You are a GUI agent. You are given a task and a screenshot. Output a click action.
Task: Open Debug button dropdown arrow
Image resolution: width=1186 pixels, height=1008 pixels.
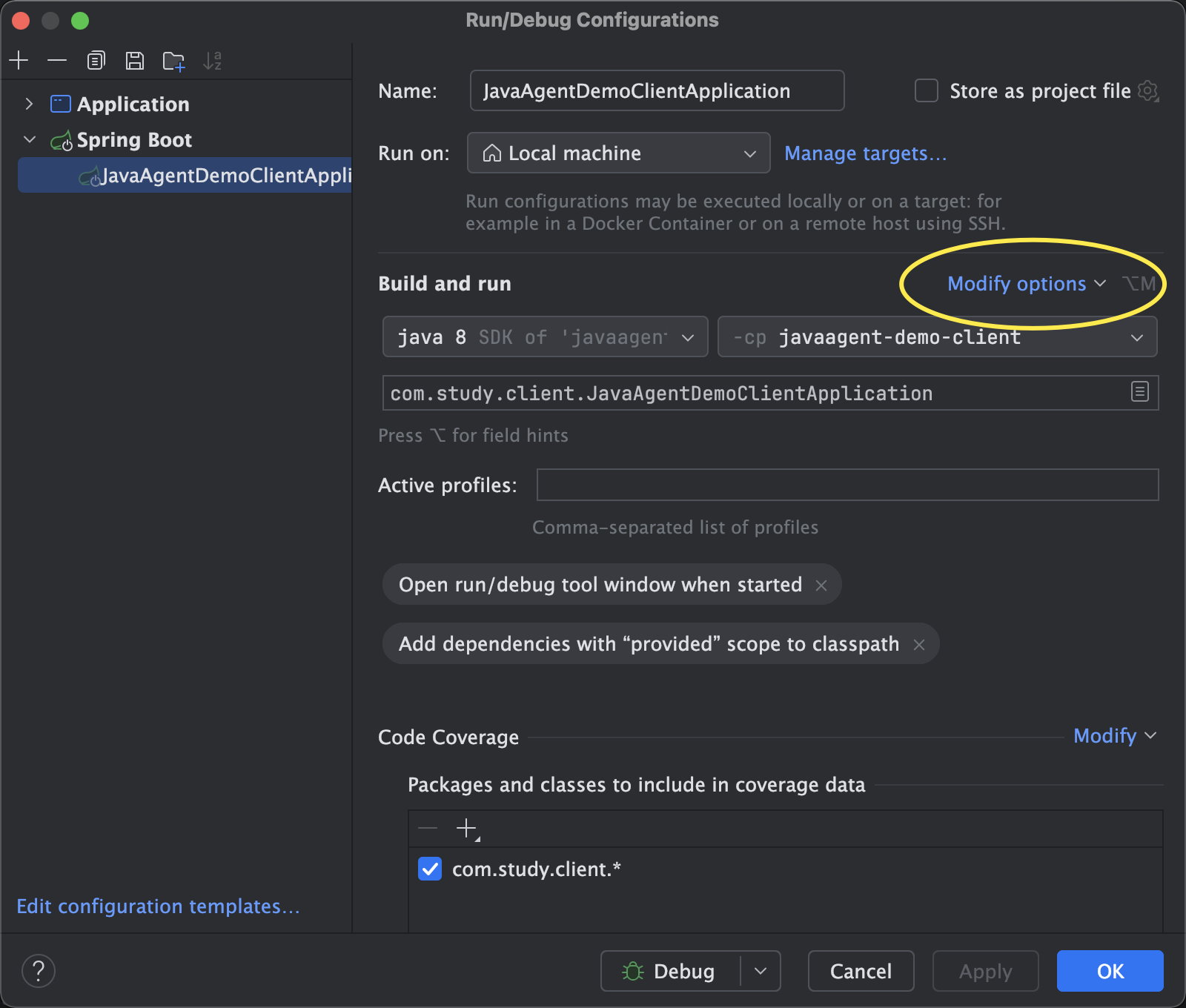click(761, 971)
